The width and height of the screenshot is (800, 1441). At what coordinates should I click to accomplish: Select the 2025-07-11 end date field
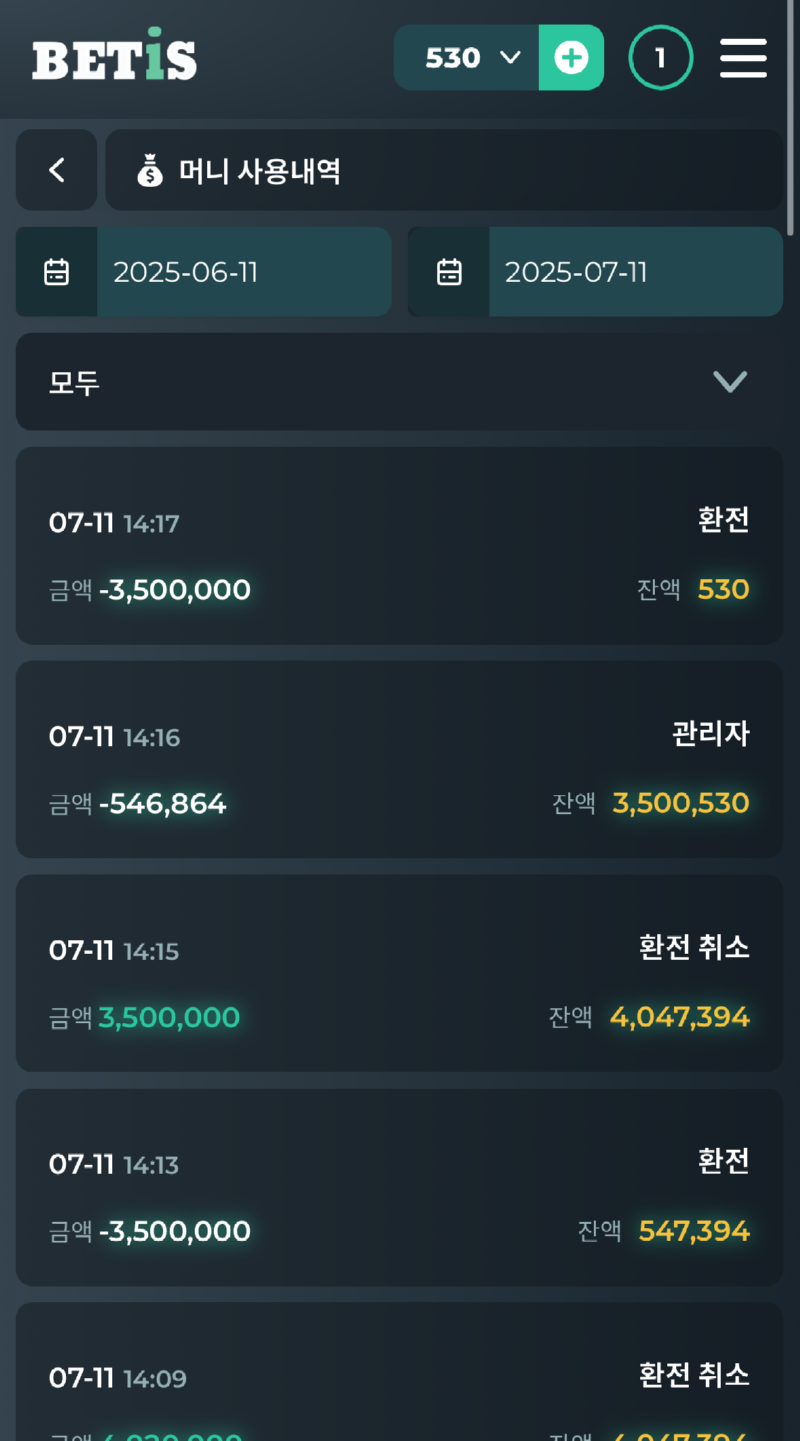635,272
